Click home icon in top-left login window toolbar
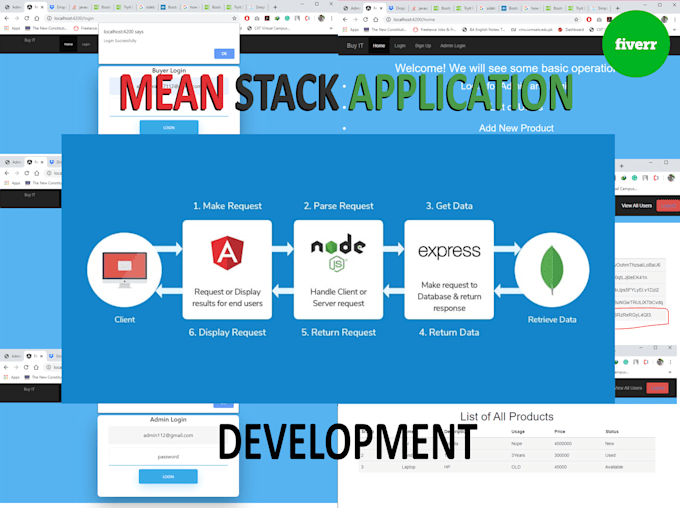Image resolution: width=680 pixels, height=508 pixels. click(37, 18)
